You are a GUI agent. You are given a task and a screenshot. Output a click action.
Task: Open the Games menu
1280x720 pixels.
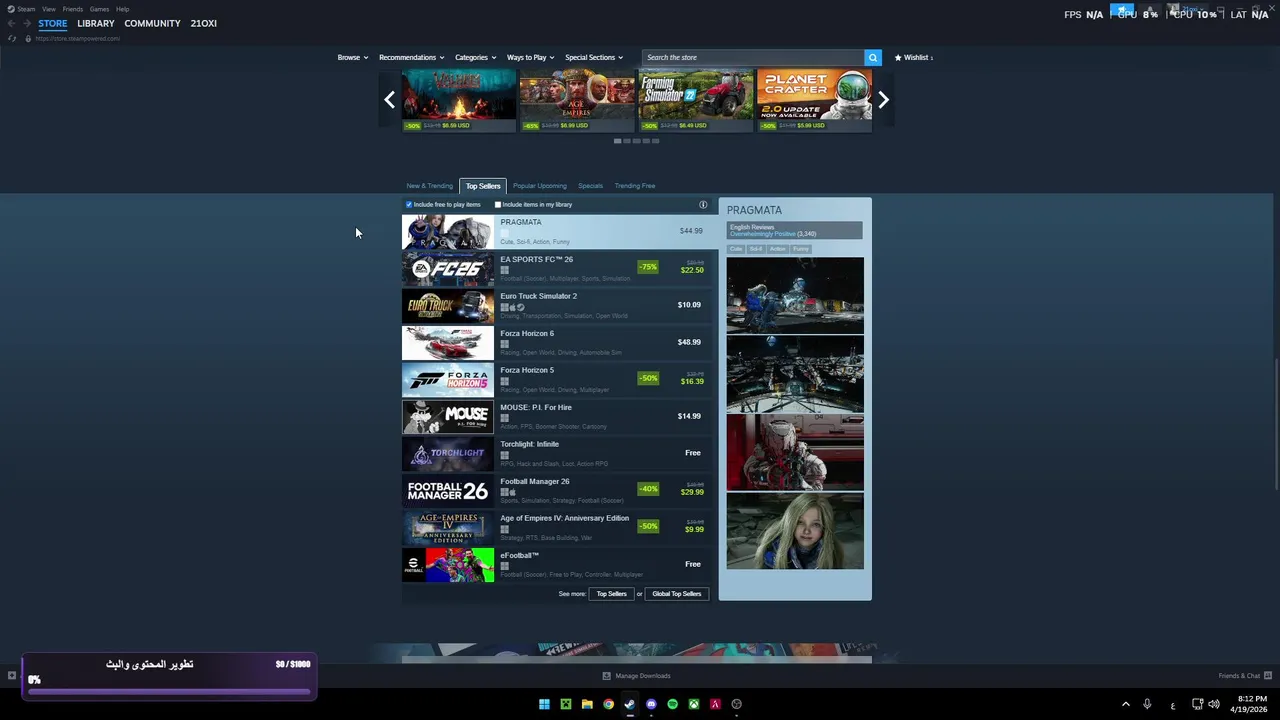click(x=99, y=9)
